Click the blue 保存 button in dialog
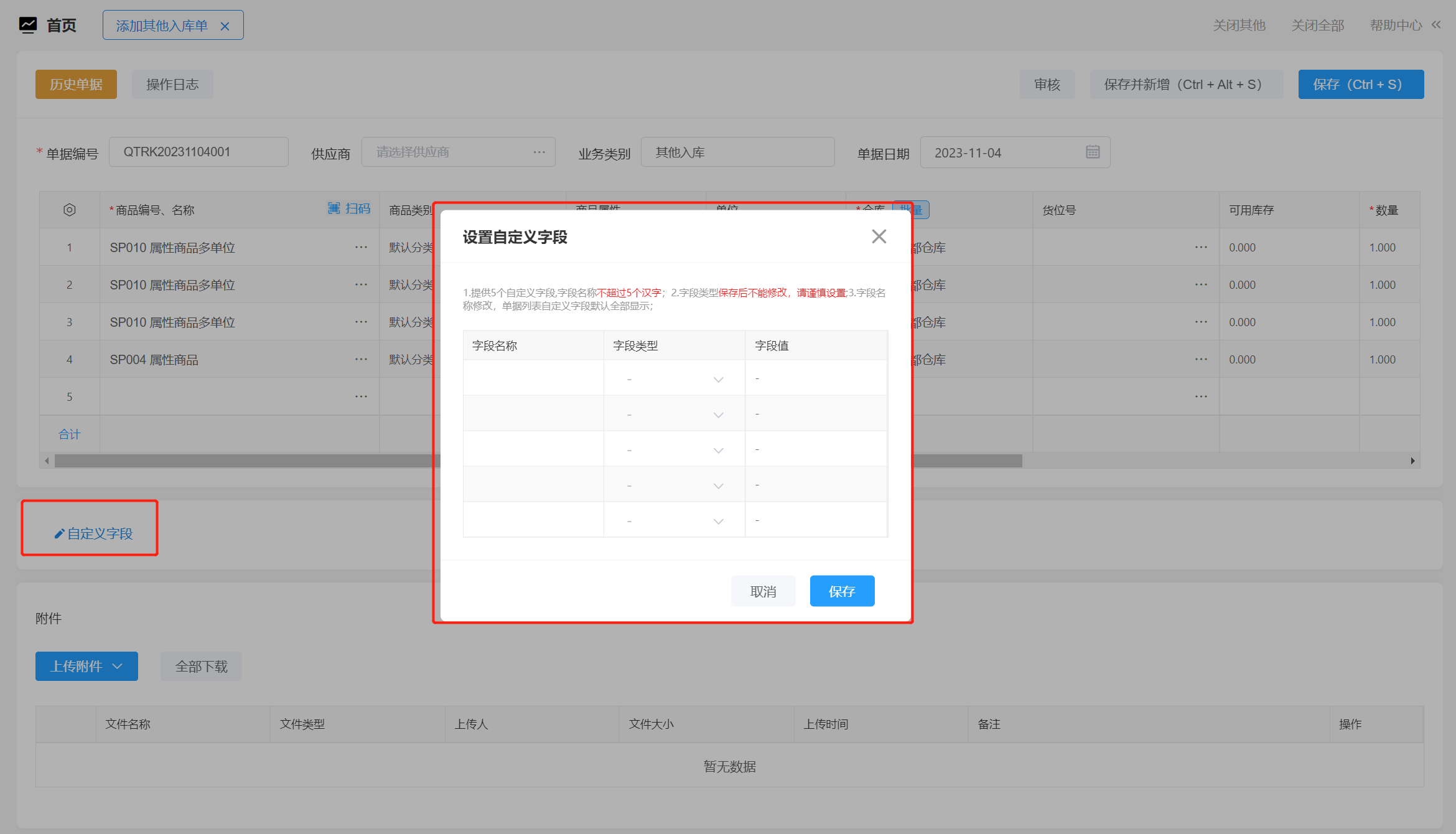Image resolution: width=1456 pixels, height=834 pixels. pyautogui.click(x=842, y=591)
